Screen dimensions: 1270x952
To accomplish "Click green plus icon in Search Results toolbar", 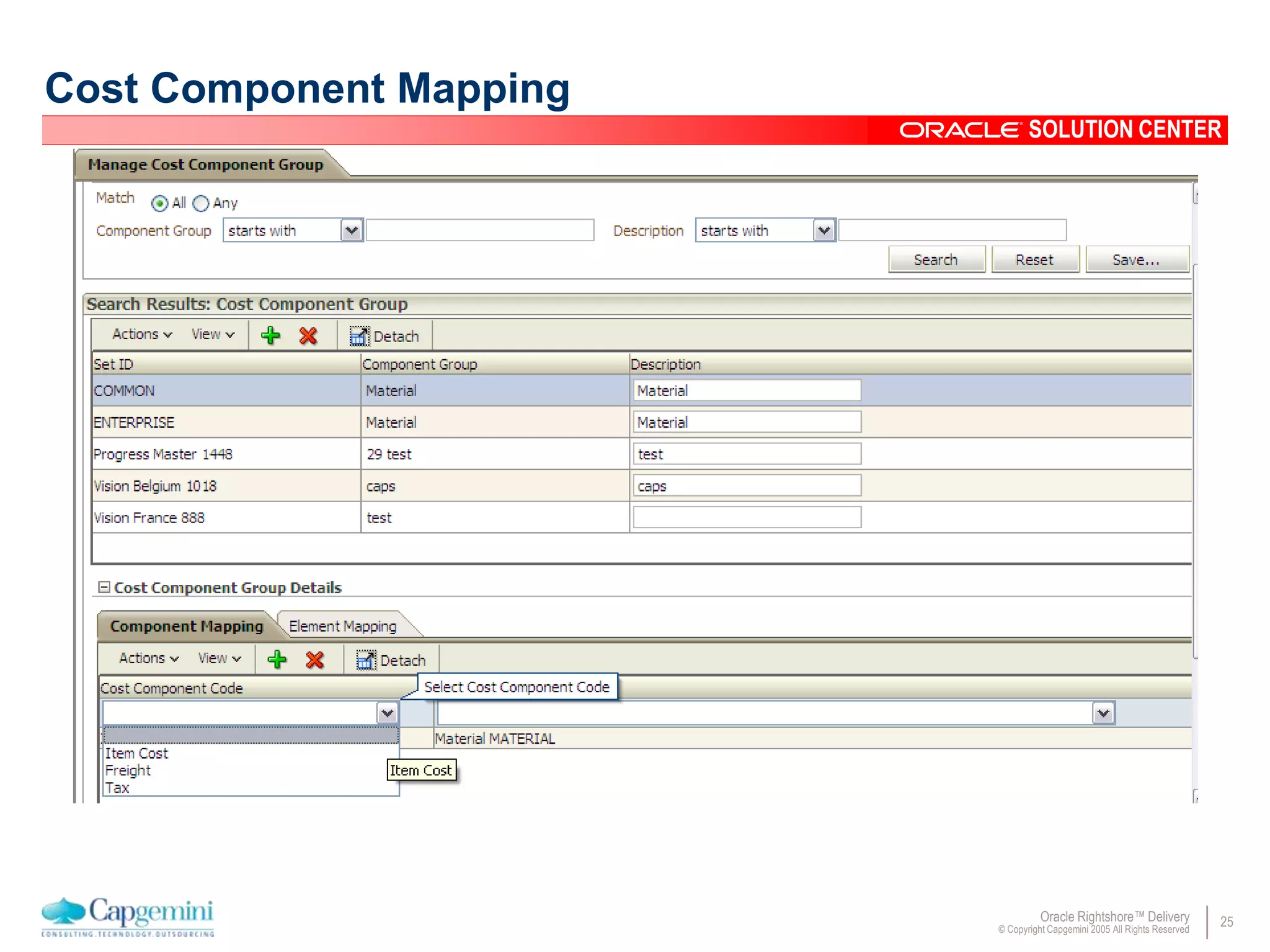I will click(x=270, y=335).
